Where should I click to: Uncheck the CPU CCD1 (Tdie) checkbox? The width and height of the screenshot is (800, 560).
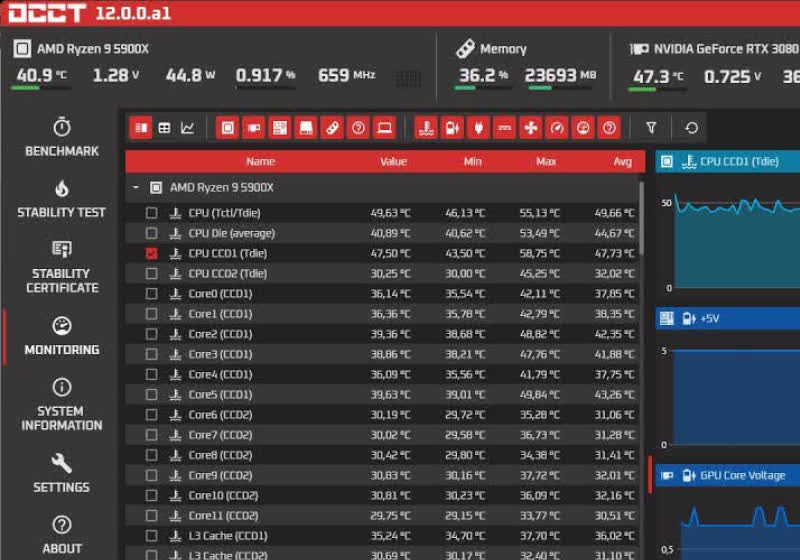point(152,254)
